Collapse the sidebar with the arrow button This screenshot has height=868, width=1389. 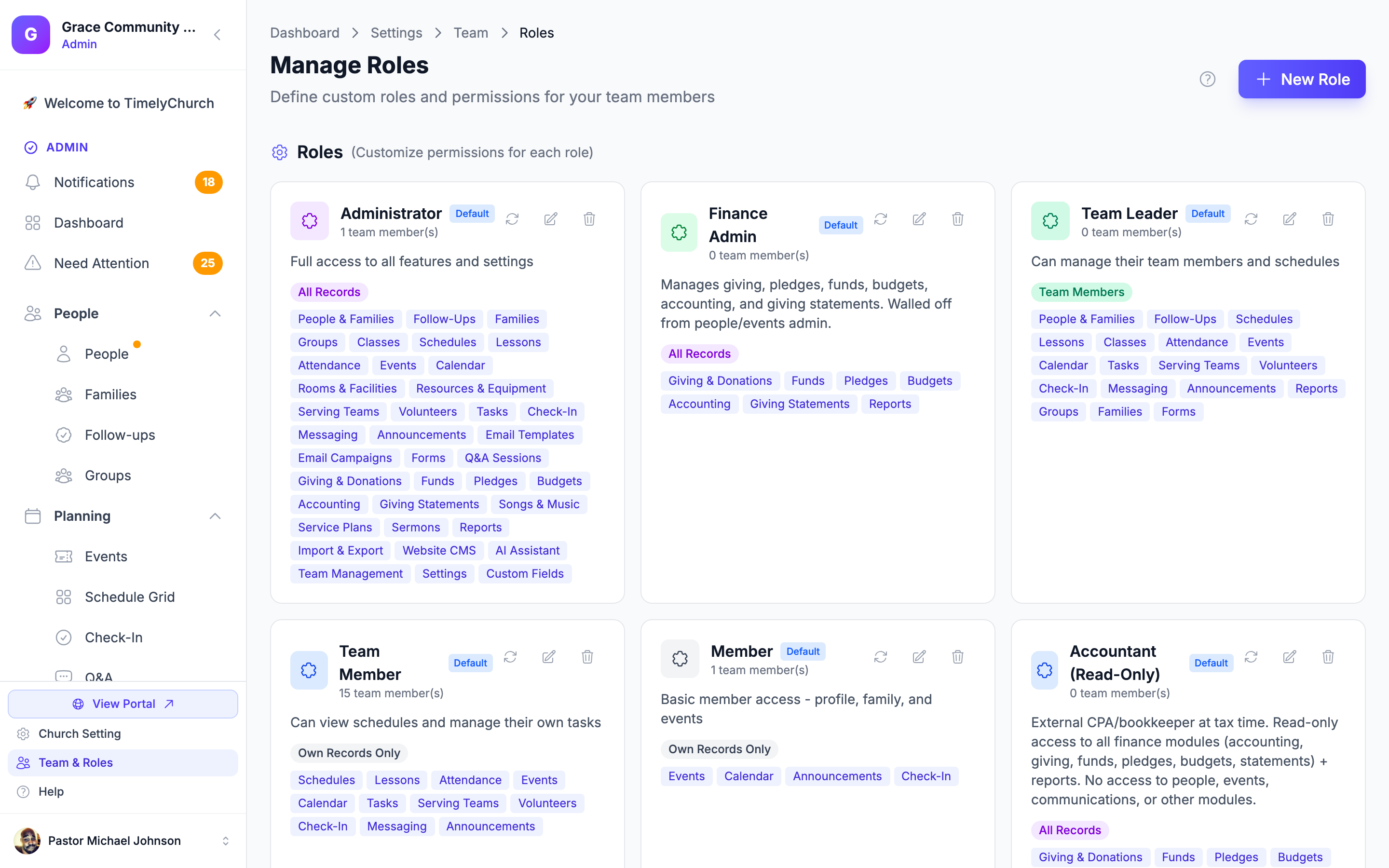click(217, 35)
